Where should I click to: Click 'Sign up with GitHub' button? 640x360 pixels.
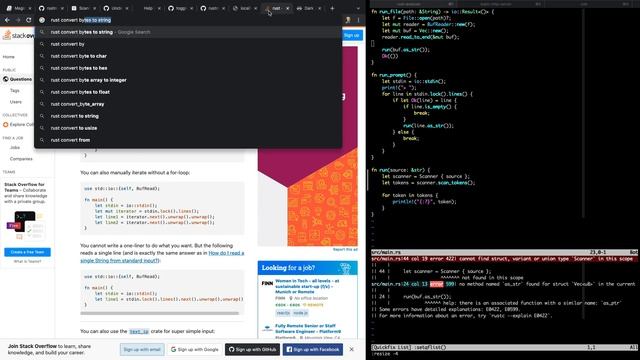[252, 349]
